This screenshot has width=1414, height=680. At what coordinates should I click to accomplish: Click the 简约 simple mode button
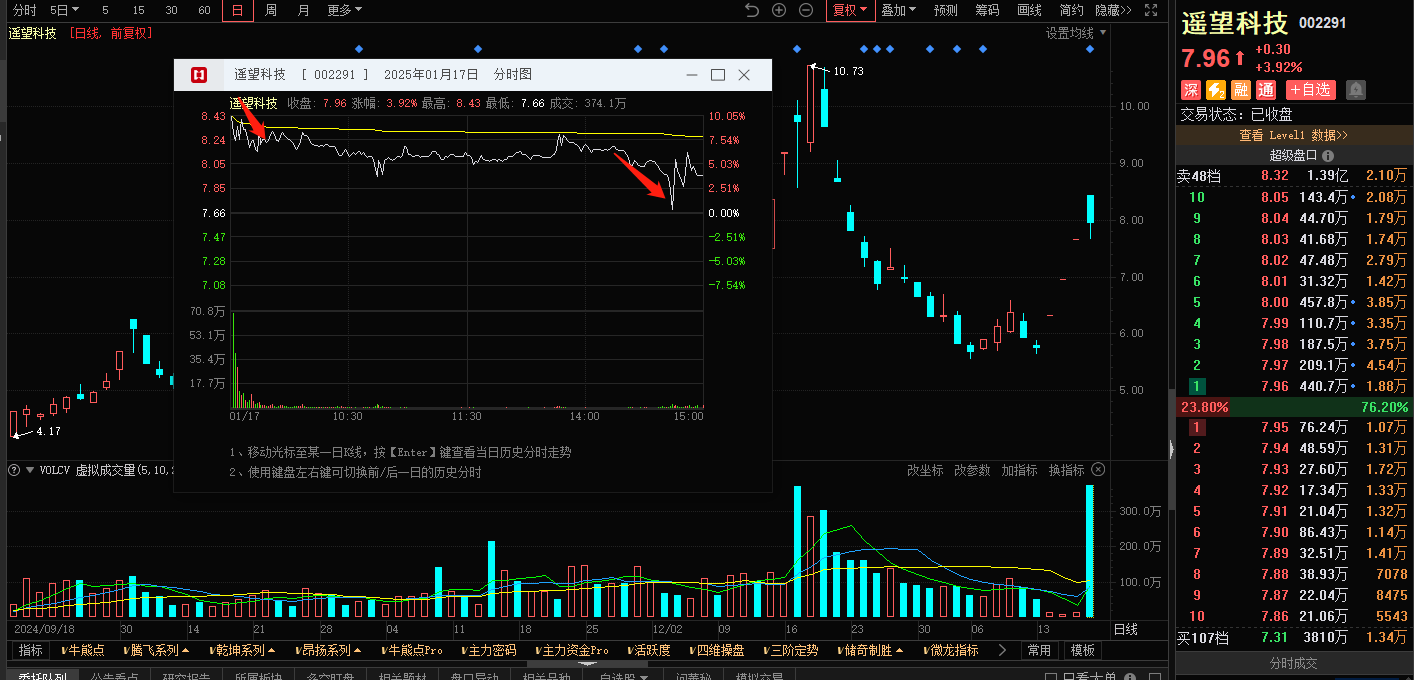(x=1071, y=10)
